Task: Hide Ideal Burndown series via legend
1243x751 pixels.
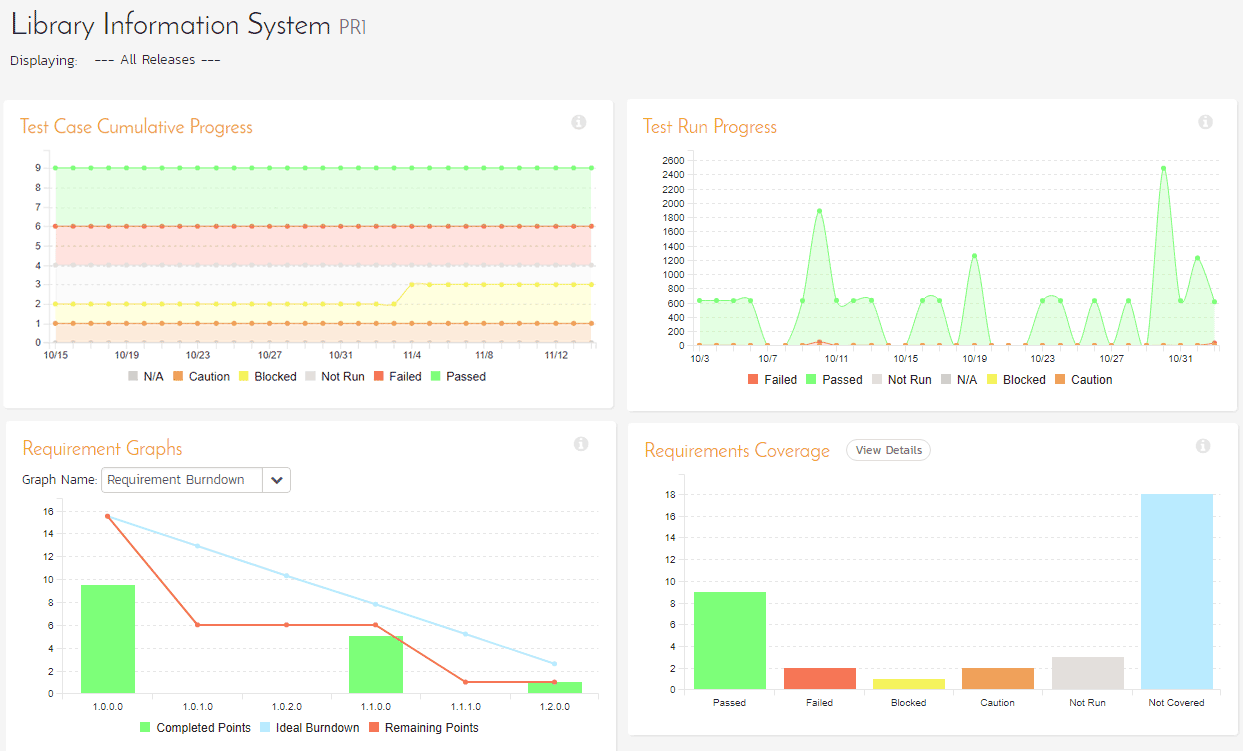Action: click(310, 728)
